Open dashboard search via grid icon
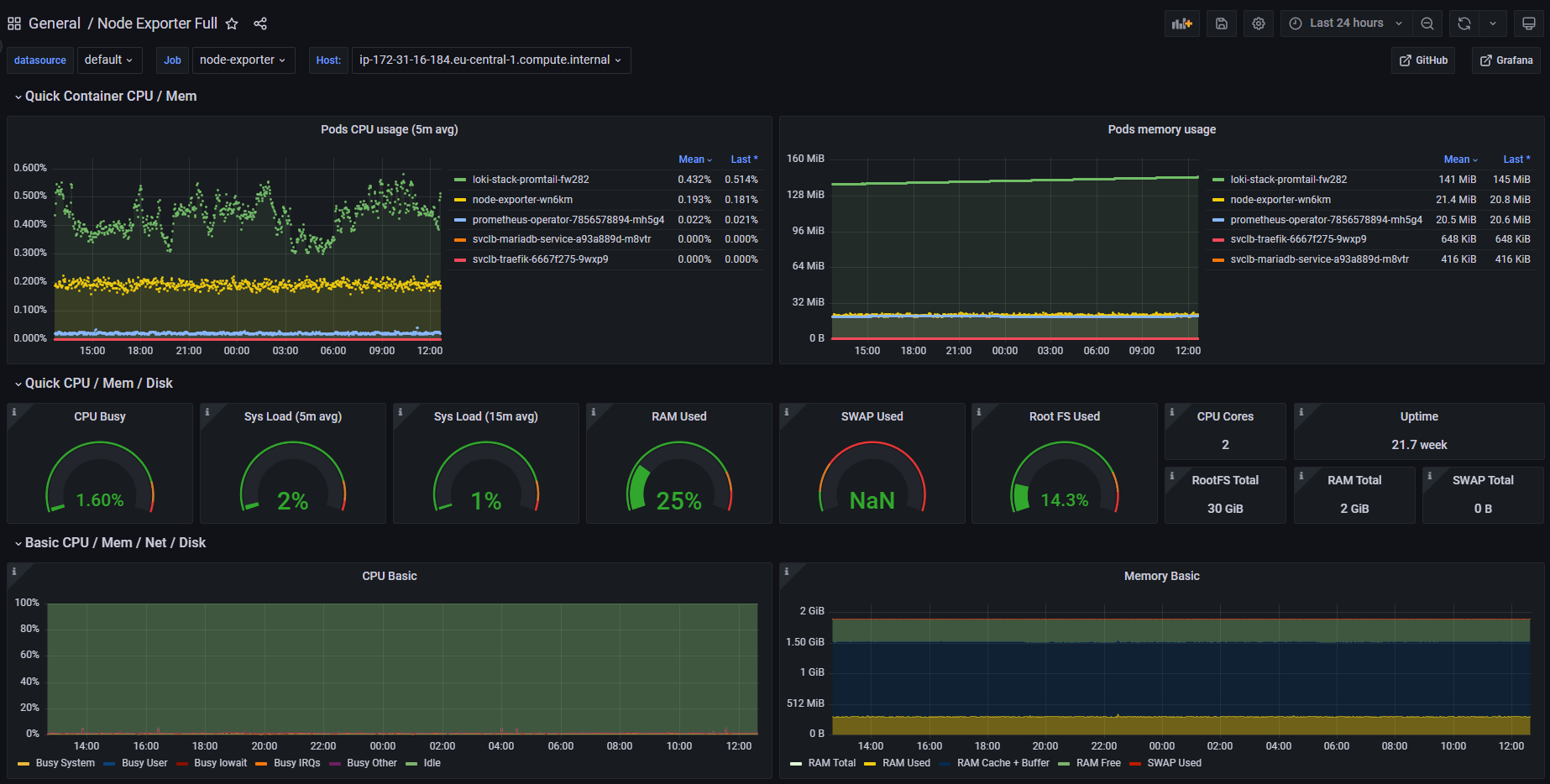The height and width of the screenshot is (784, 1550). [x=14, y=24]
